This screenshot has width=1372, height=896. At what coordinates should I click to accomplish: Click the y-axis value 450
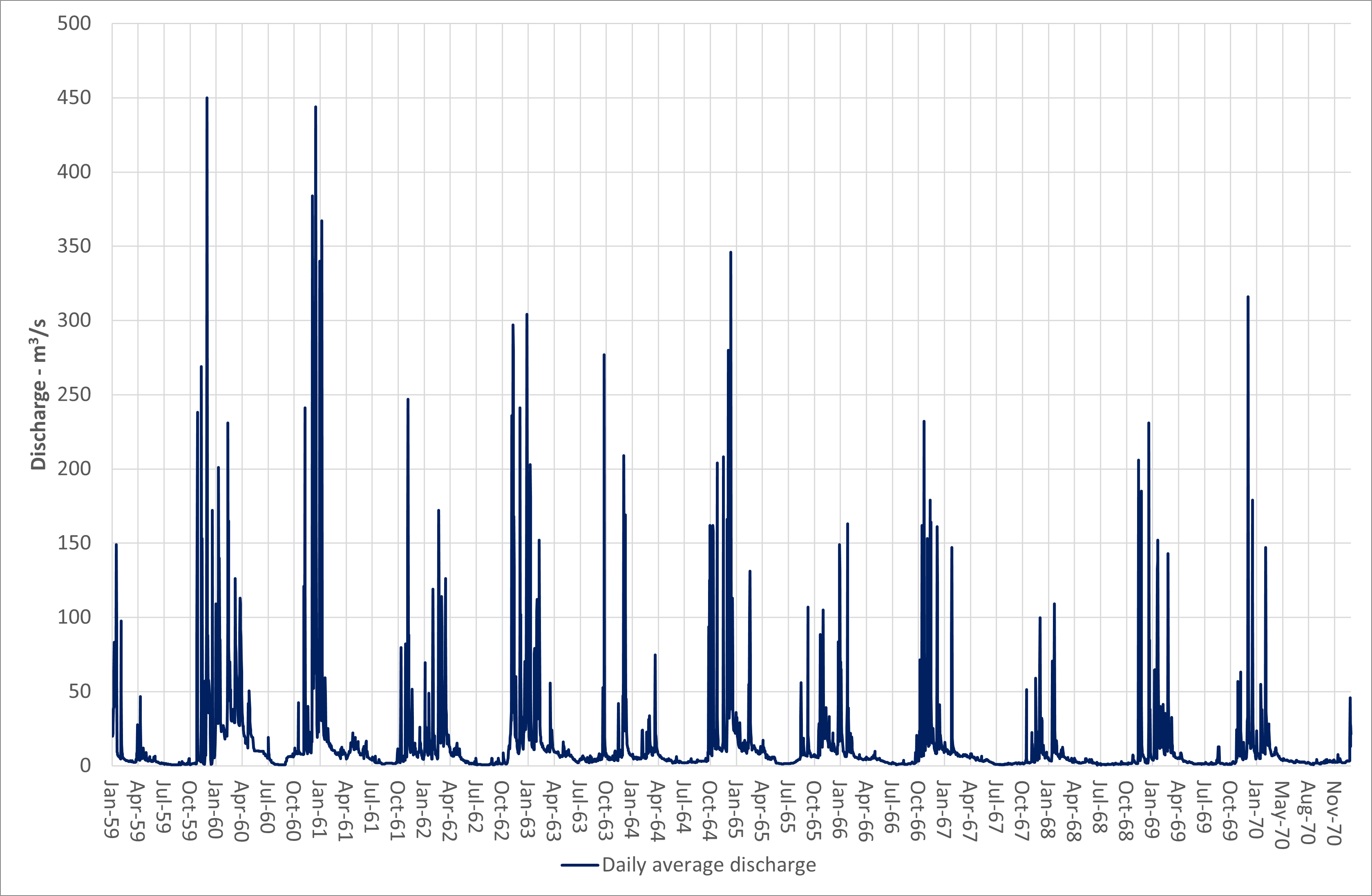click(x=74, y=98)
